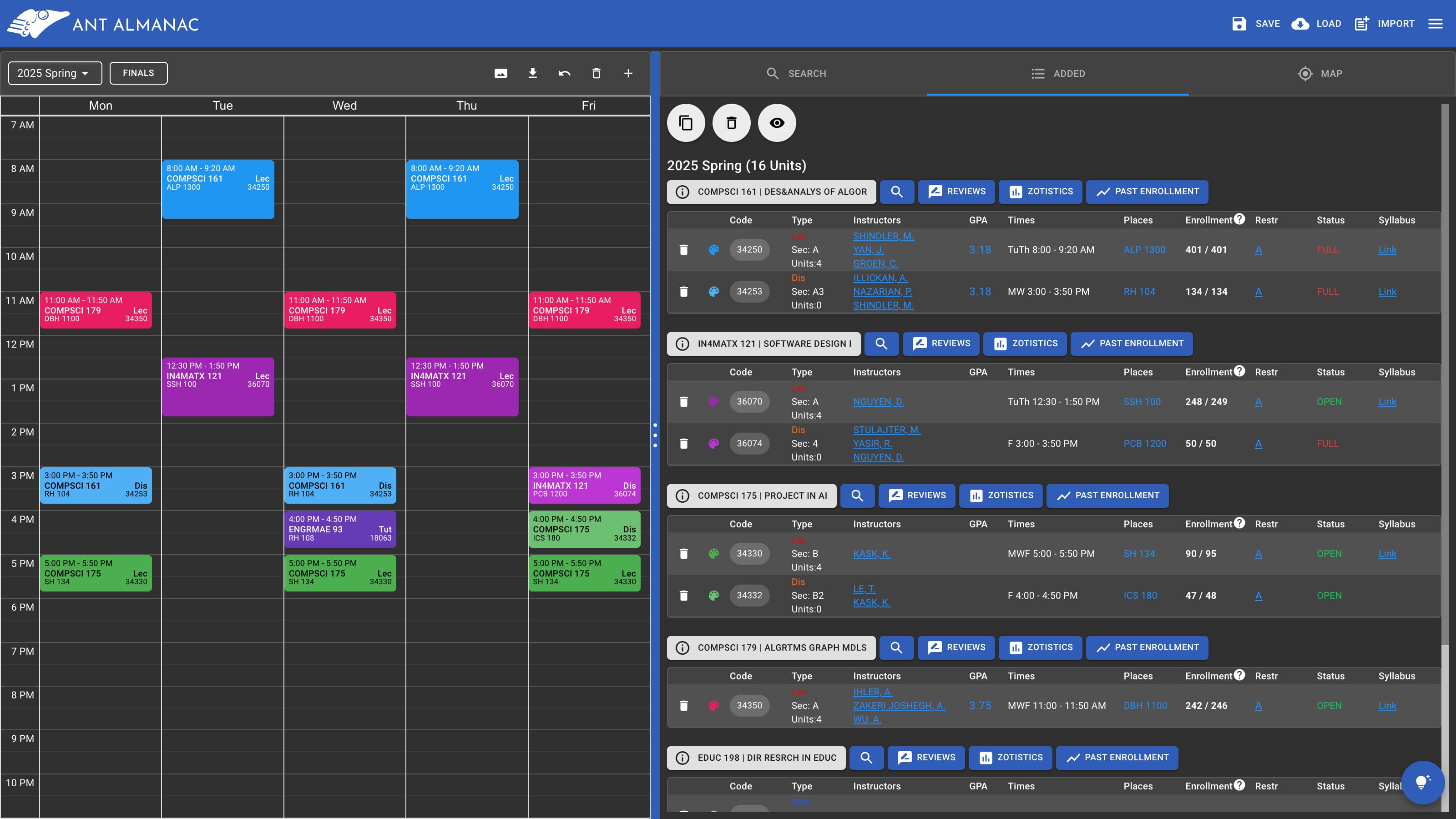Switch to the MAP tab
1456x819 pixels.
1320,73
